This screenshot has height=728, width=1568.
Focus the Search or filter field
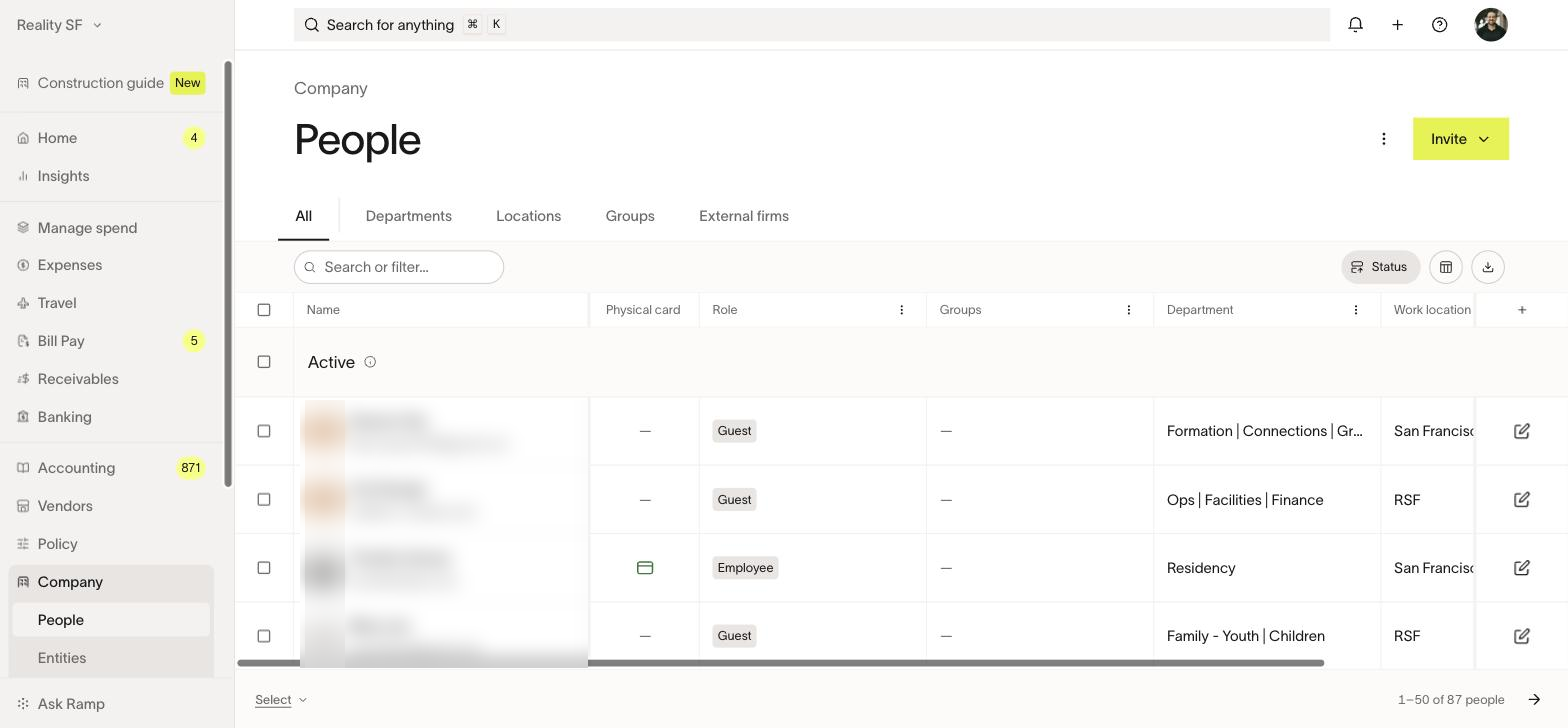click(x=399, y=267)
